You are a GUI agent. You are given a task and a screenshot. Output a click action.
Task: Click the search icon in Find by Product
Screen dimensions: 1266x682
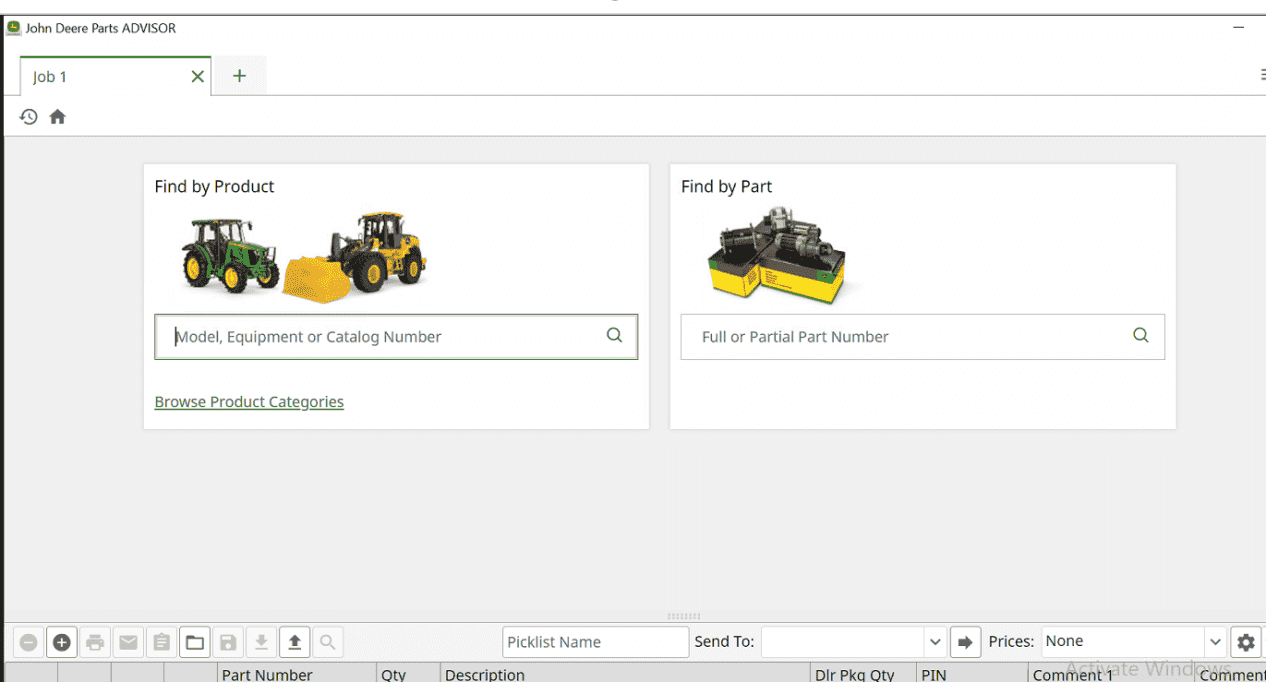point(615,336)
